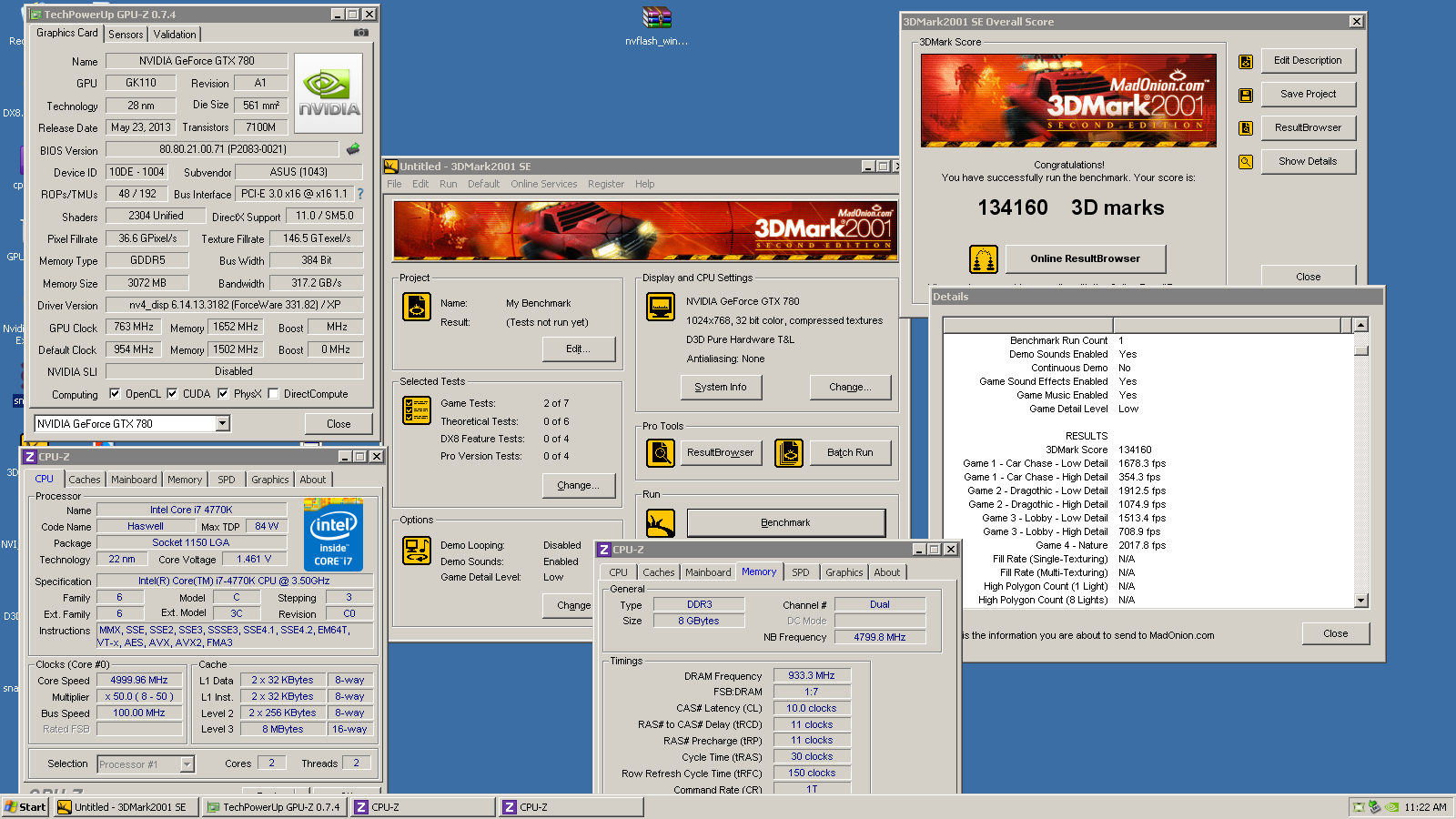Open the SPD tab in memory CPU-Z window
1456x819 pixels.
801,572
